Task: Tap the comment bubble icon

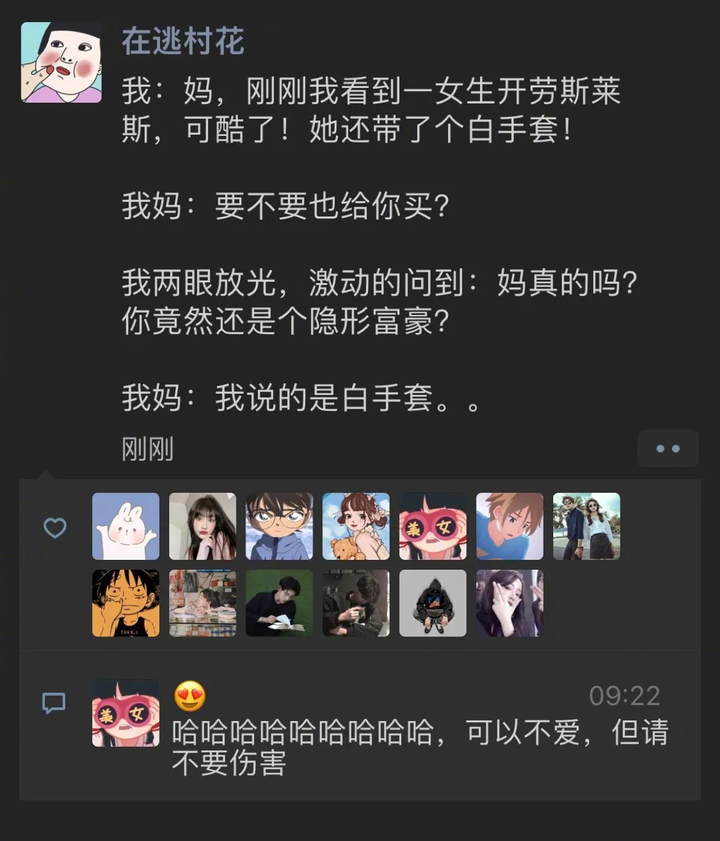Action: [54, 703]
